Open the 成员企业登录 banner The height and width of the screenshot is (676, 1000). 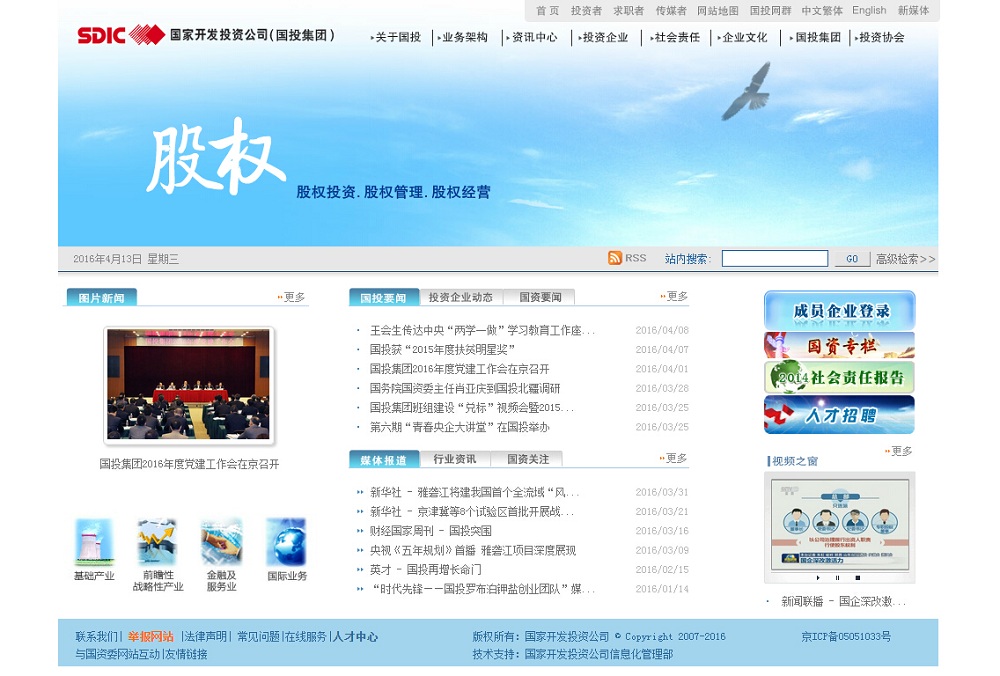pos(839,311)
